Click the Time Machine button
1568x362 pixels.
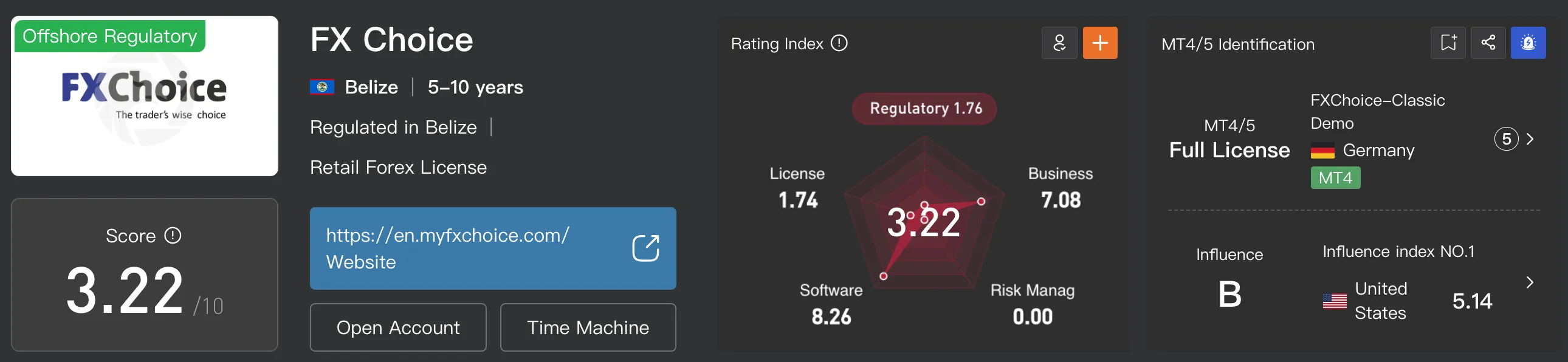(588, 327)
